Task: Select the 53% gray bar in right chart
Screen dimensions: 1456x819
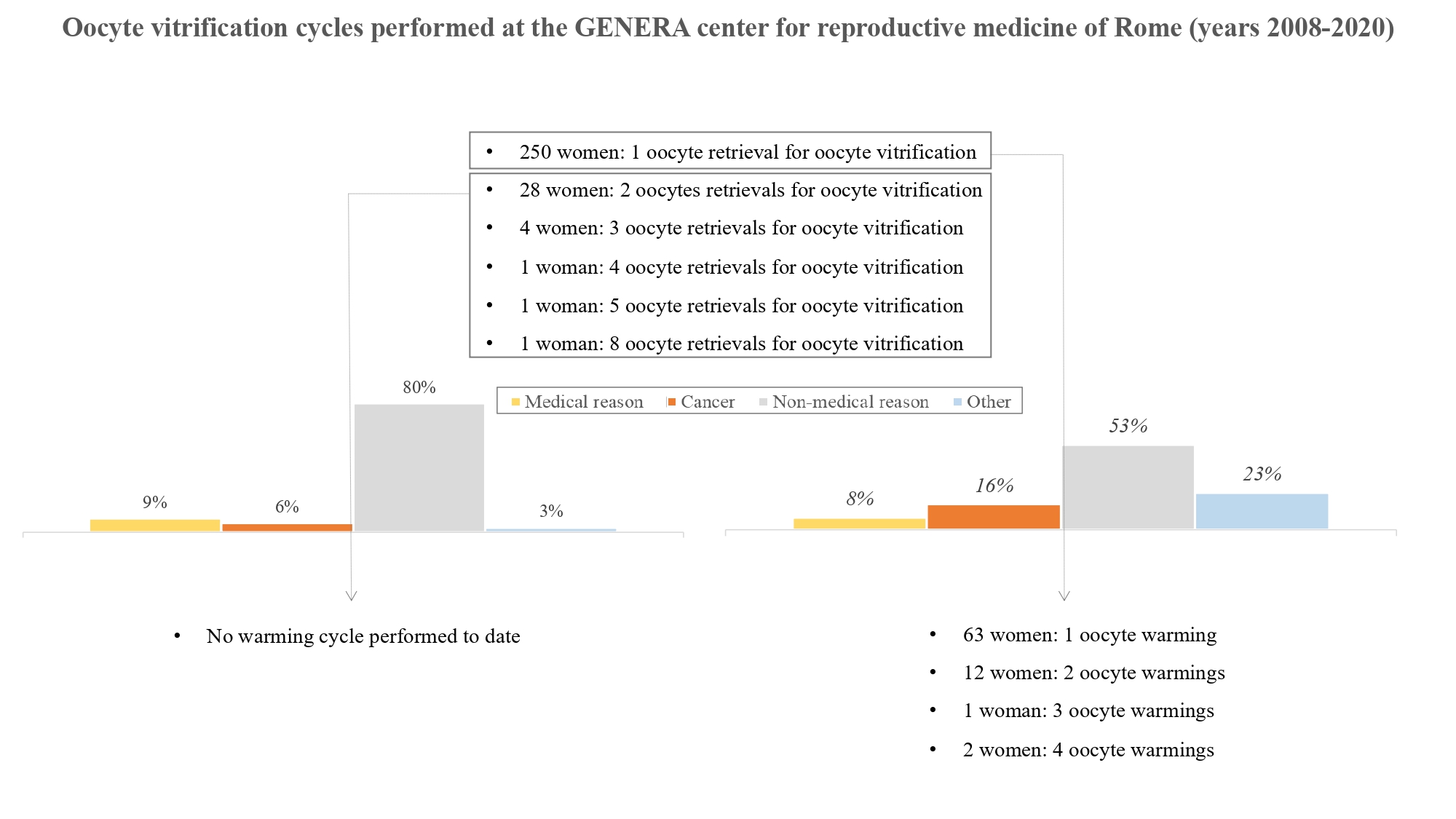Action: [1128, 487]
